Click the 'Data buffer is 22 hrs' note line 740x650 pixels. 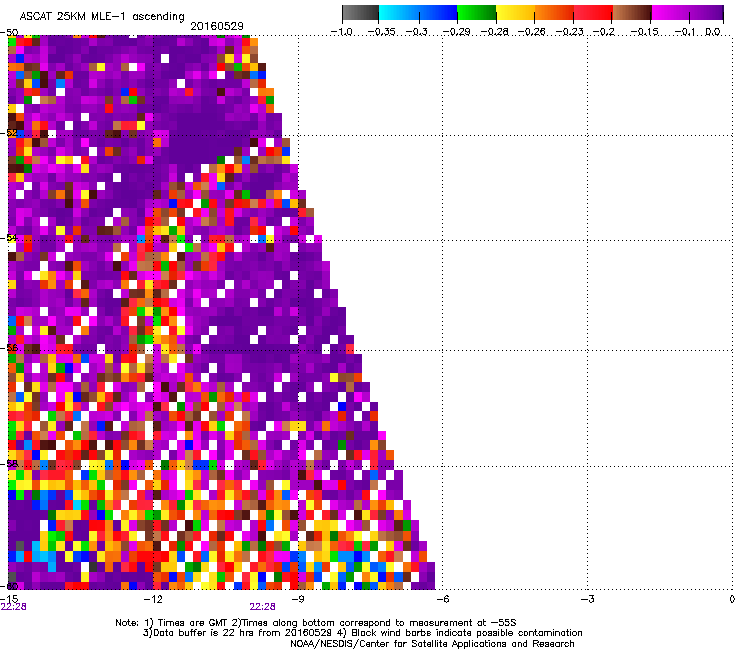[x=362, y=633]
